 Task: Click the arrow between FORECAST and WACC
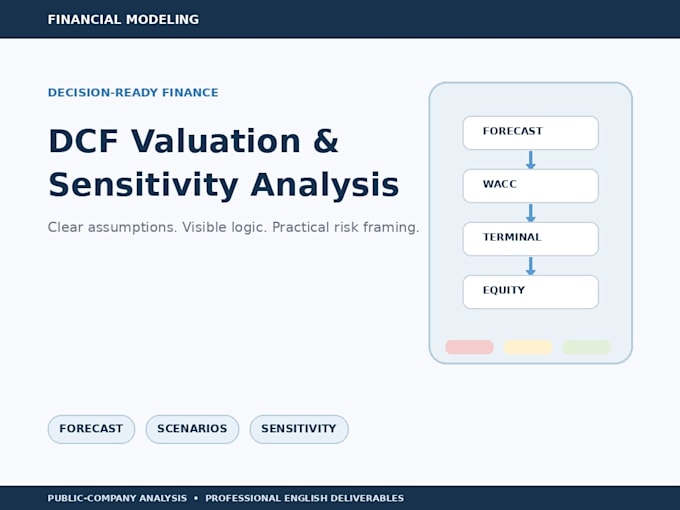pyautogui.click(x=530, y=160)
